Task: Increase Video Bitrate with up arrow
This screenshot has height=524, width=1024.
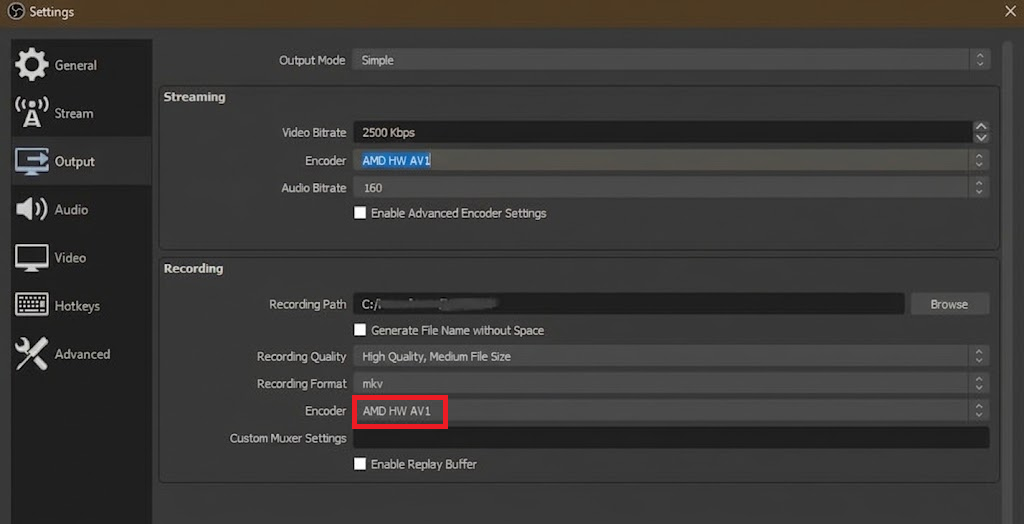Action: click(x=980, y=127)
